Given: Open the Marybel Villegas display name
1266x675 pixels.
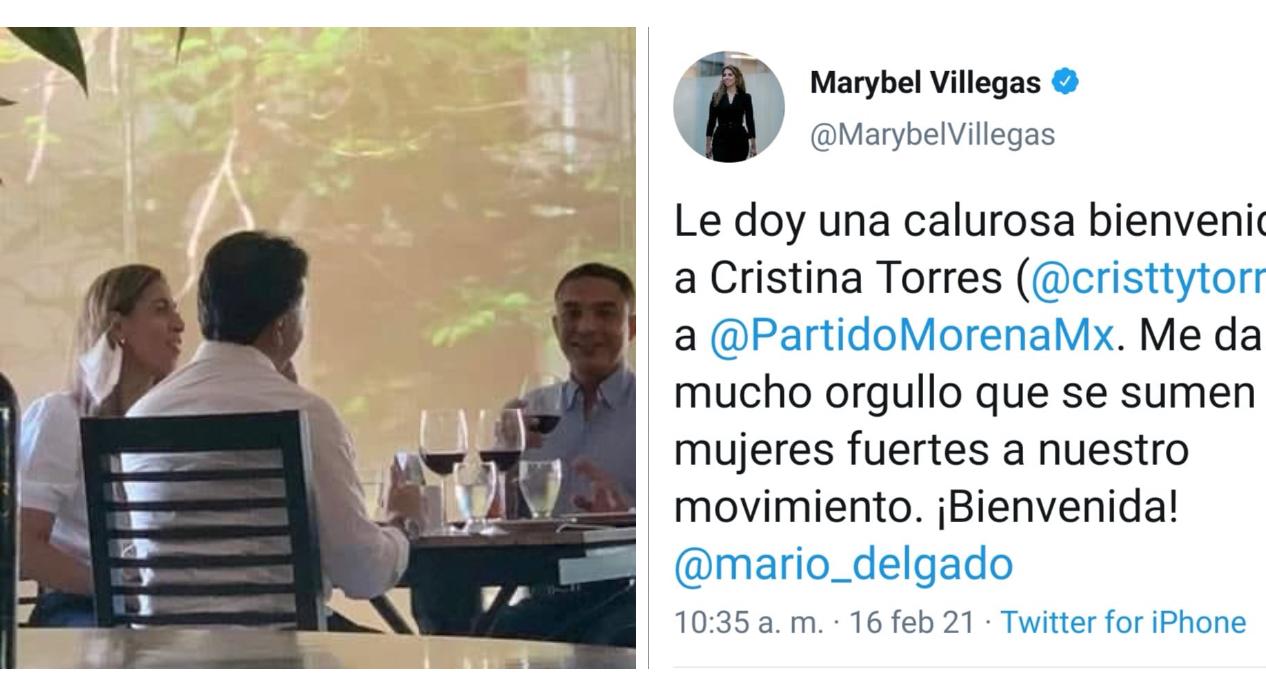Looking at the screenshot, I should 926,83.
